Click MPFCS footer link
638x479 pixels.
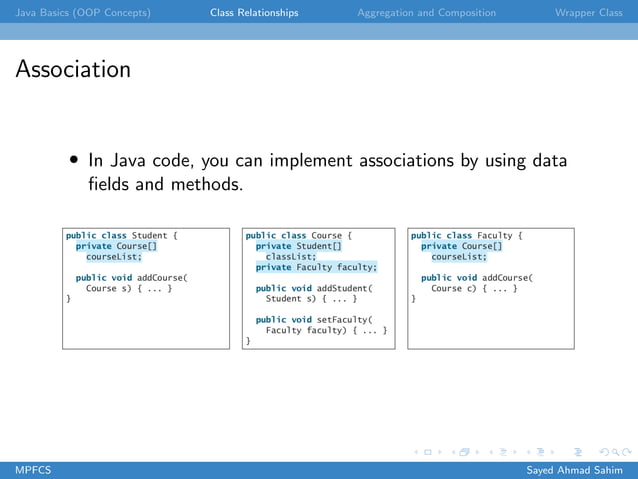click(x=33, y=470)
